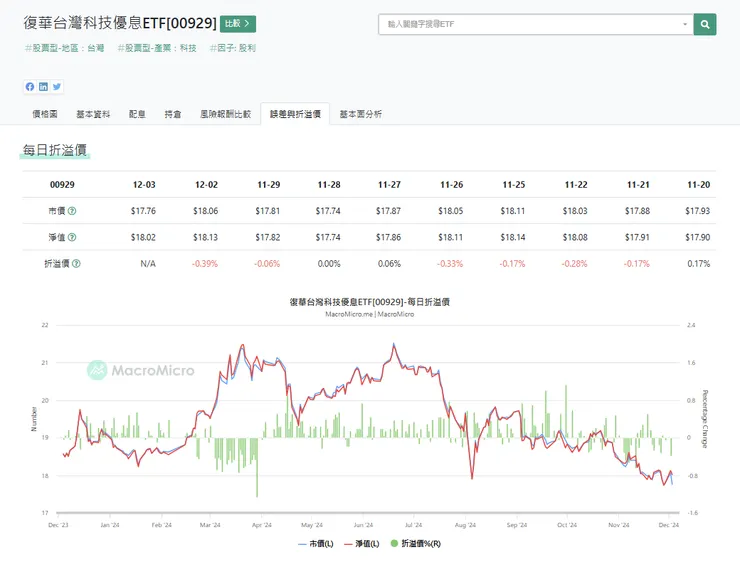Open the 基本面分析 tab
The width and height of the screenshot is (740, 564).
pos(361,114)
